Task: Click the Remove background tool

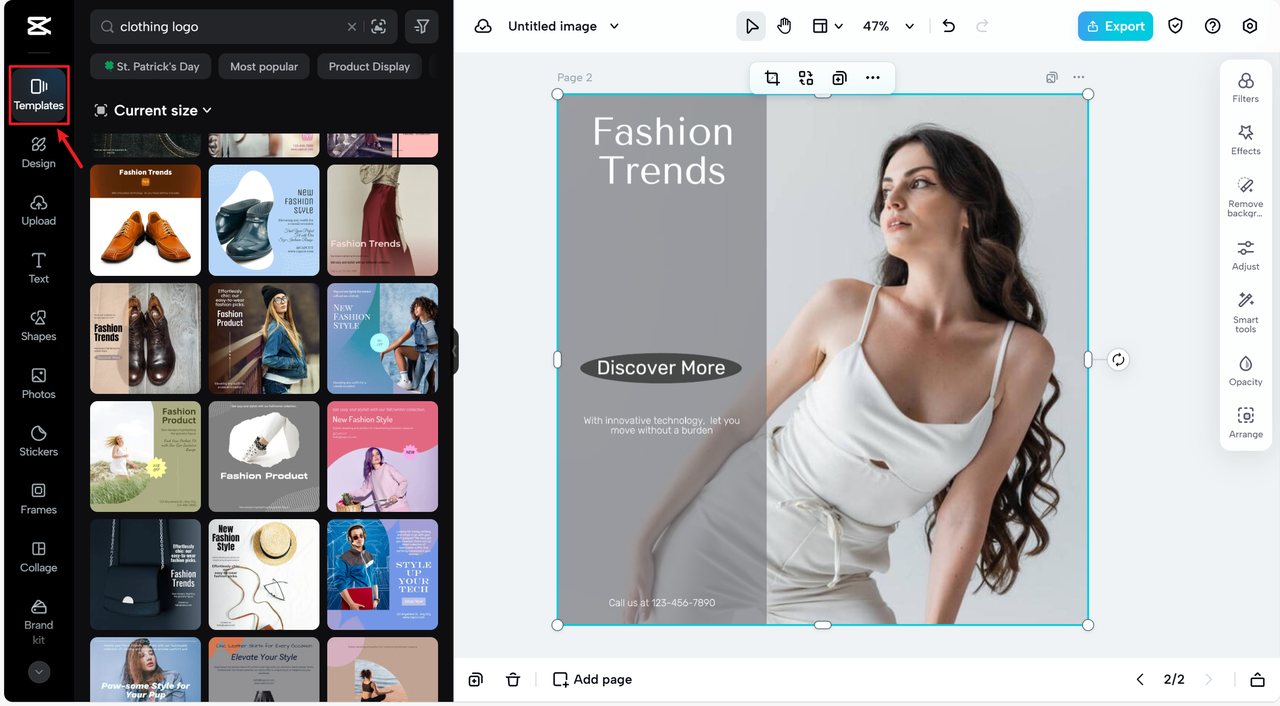Action: point(1246,197)
